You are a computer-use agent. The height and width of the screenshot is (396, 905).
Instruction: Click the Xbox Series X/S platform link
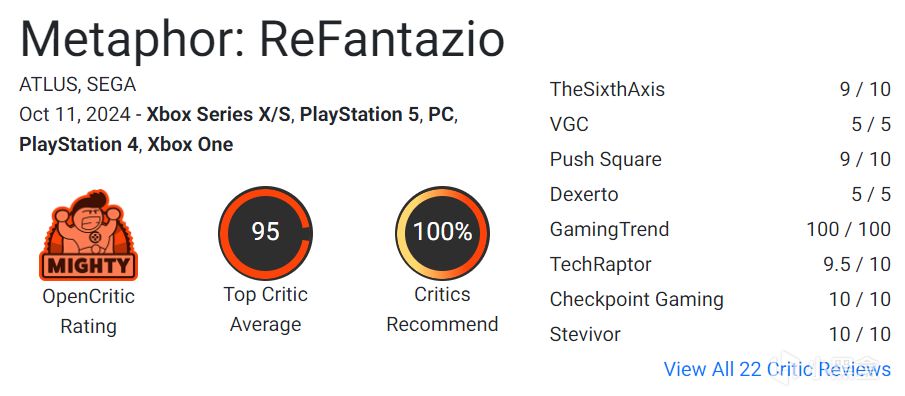point(219,114)
